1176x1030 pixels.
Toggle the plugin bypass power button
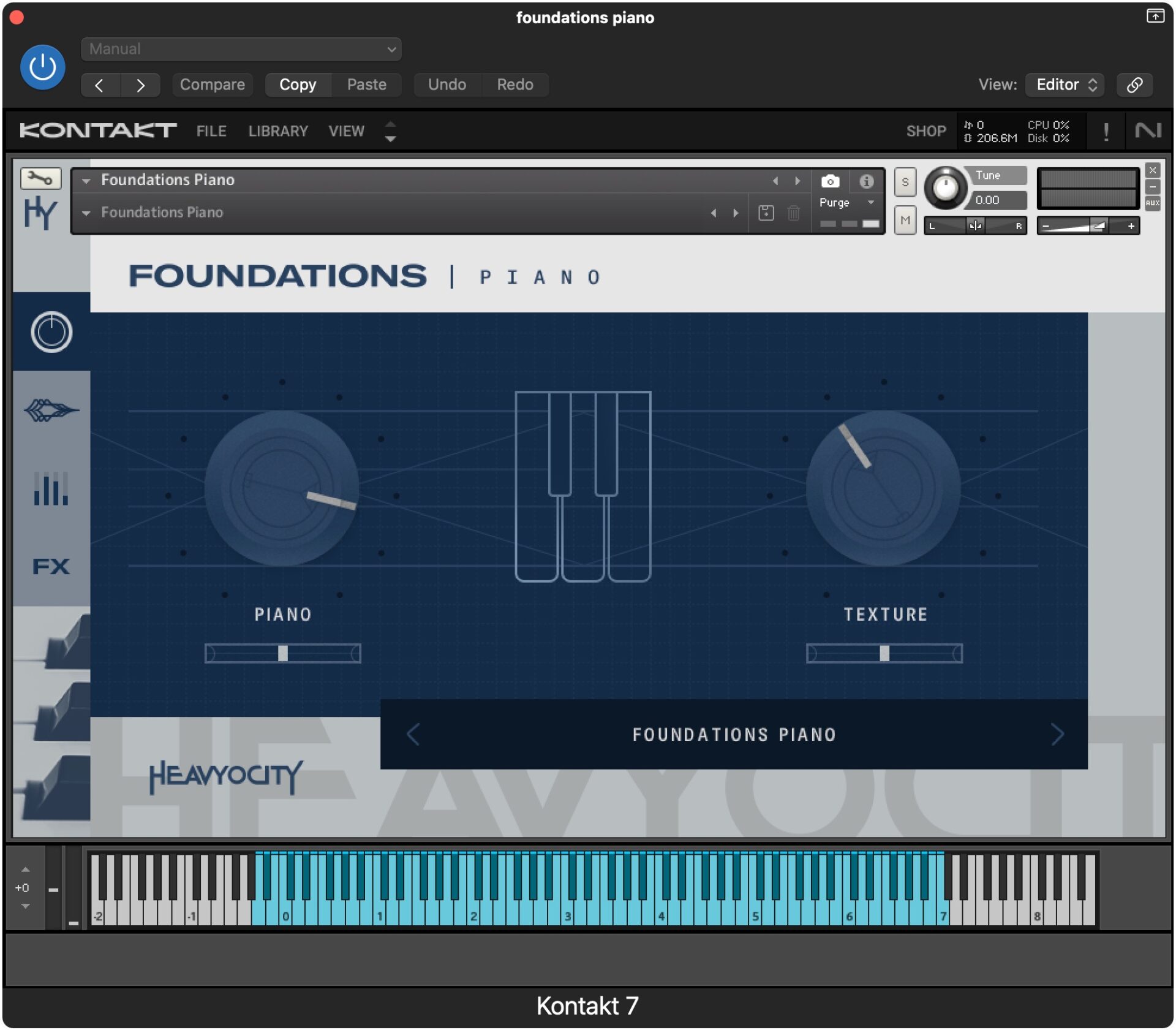42,67
